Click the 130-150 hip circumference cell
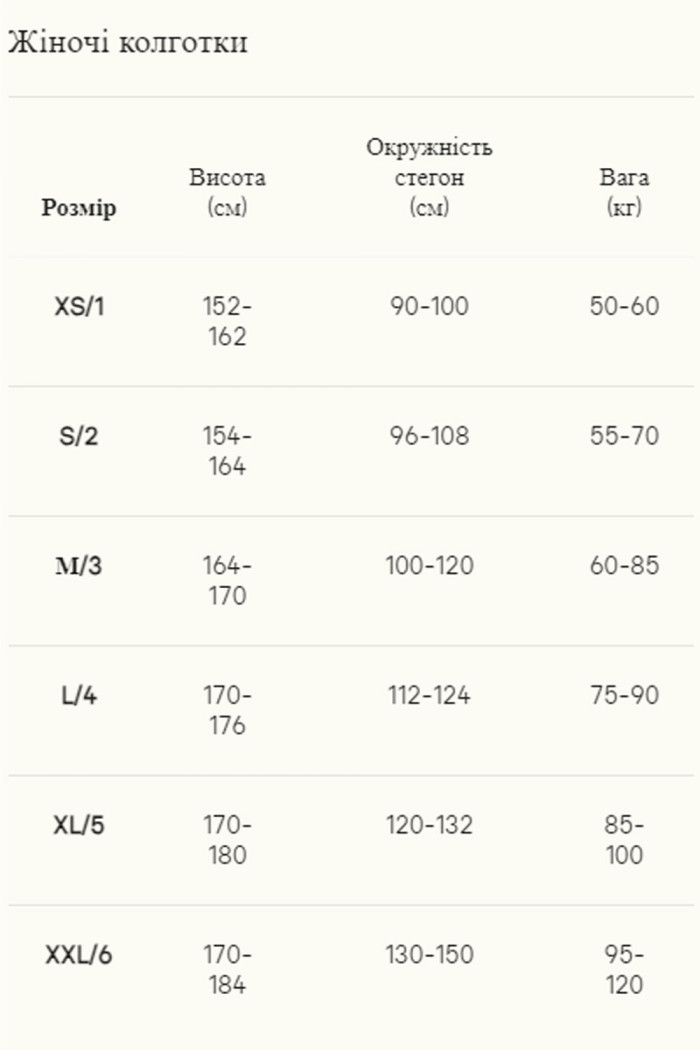Screen dimensions: 700x1050 pyautogui.click(x=429, y=956)
